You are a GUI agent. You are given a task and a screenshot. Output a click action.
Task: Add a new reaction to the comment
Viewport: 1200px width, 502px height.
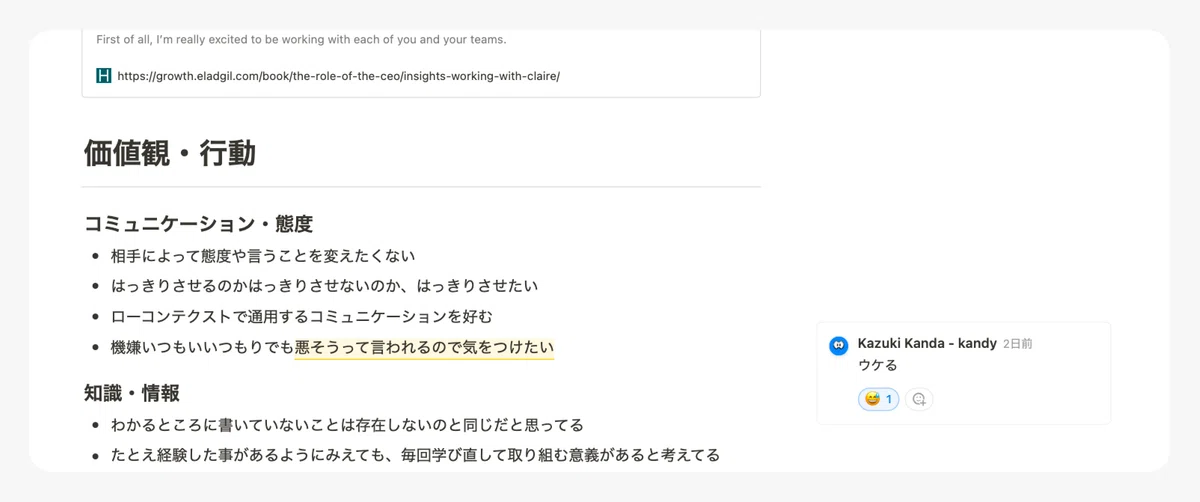click(x=919, y=399)
